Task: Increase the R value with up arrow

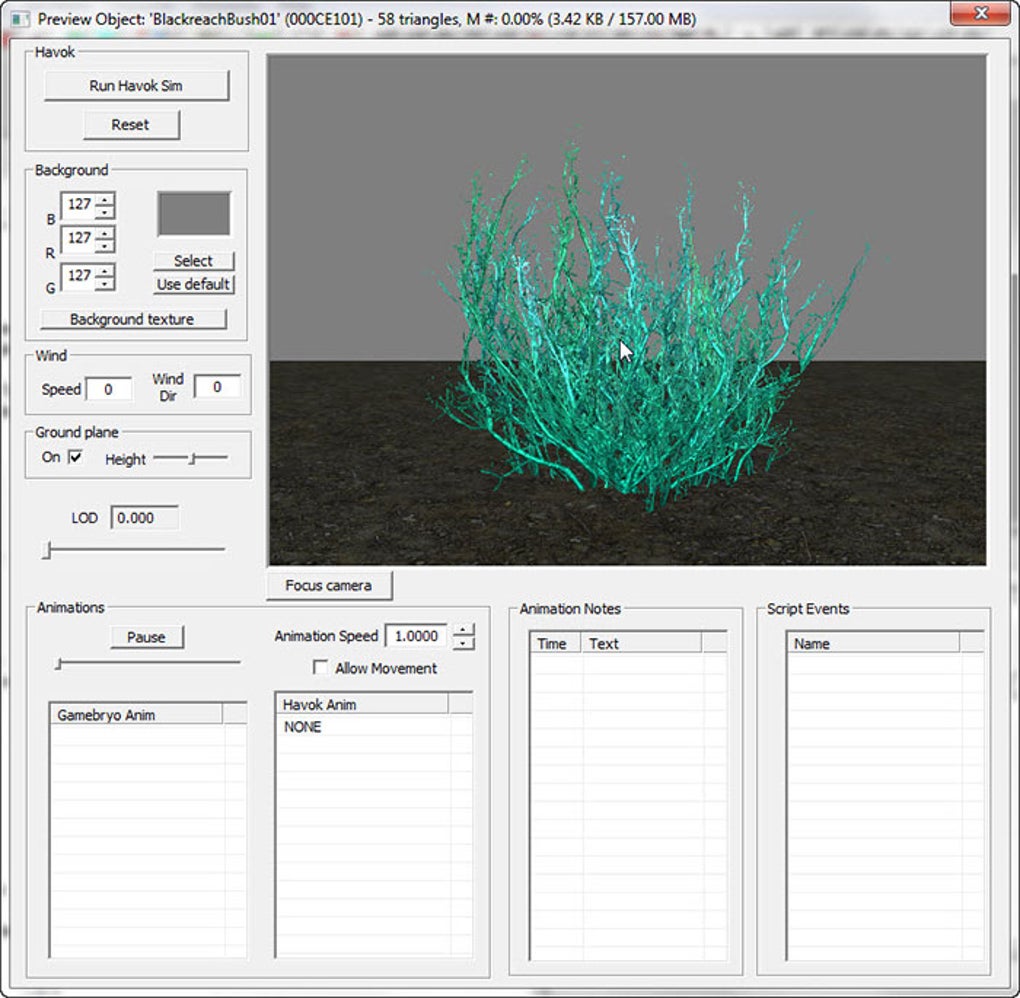Action: (x=105, y=232)
